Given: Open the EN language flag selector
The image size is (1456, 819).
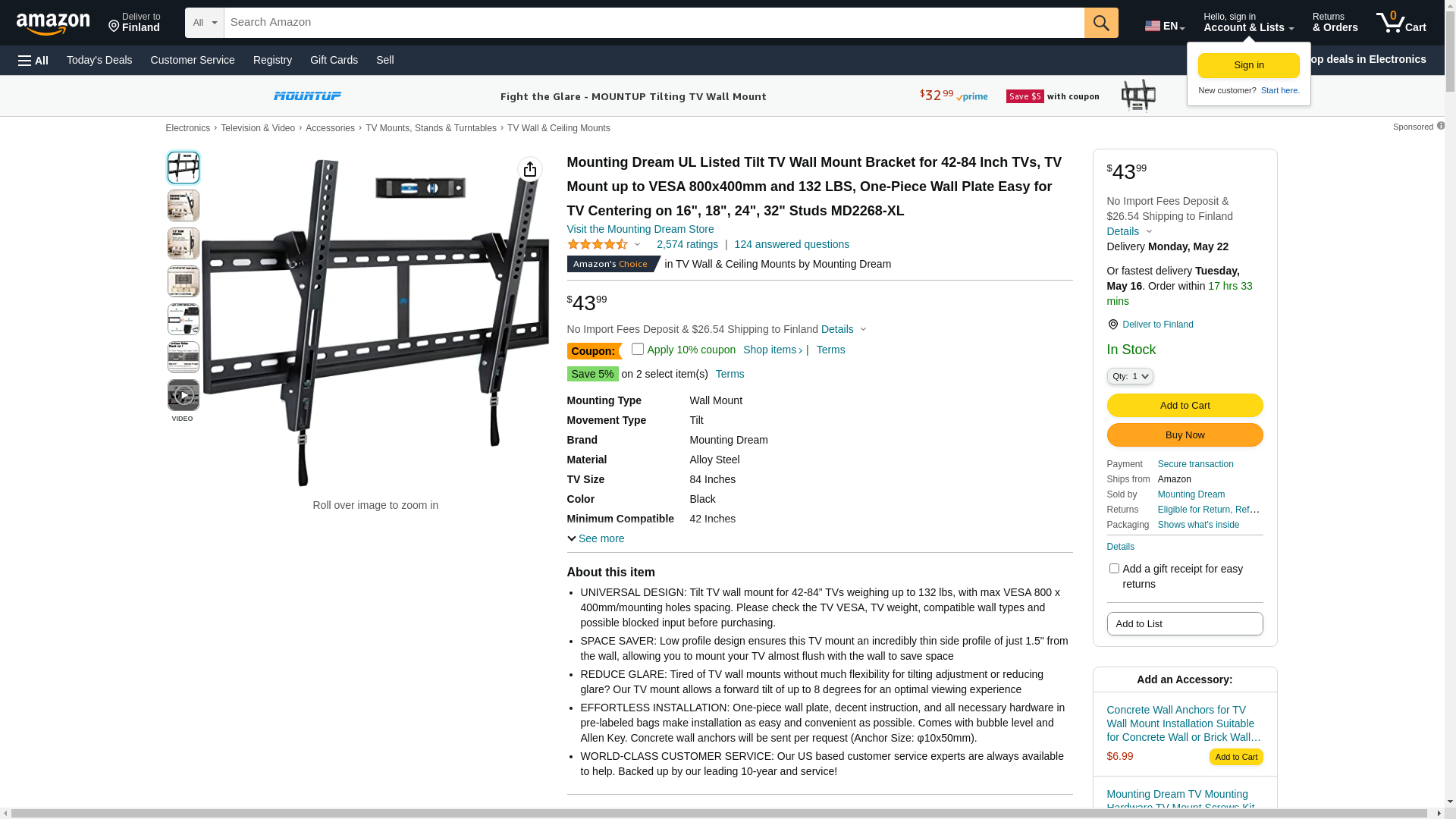Looking at the screenshot, I should pos(1164,26).
